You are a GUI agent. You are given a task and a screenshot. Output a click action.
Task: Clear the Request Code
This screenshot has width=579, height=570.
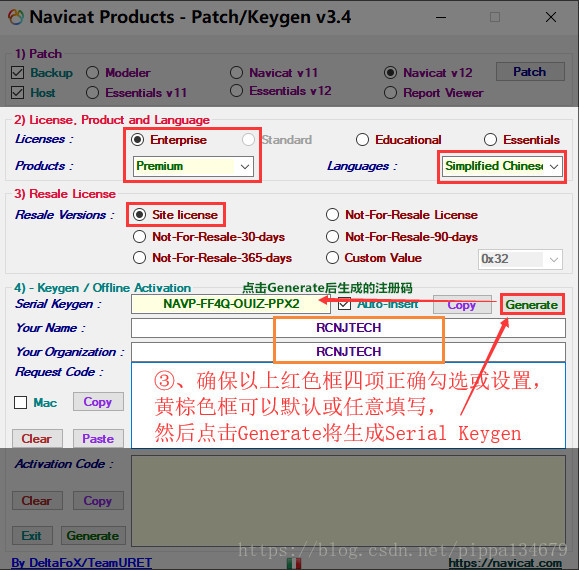point(37,438)
